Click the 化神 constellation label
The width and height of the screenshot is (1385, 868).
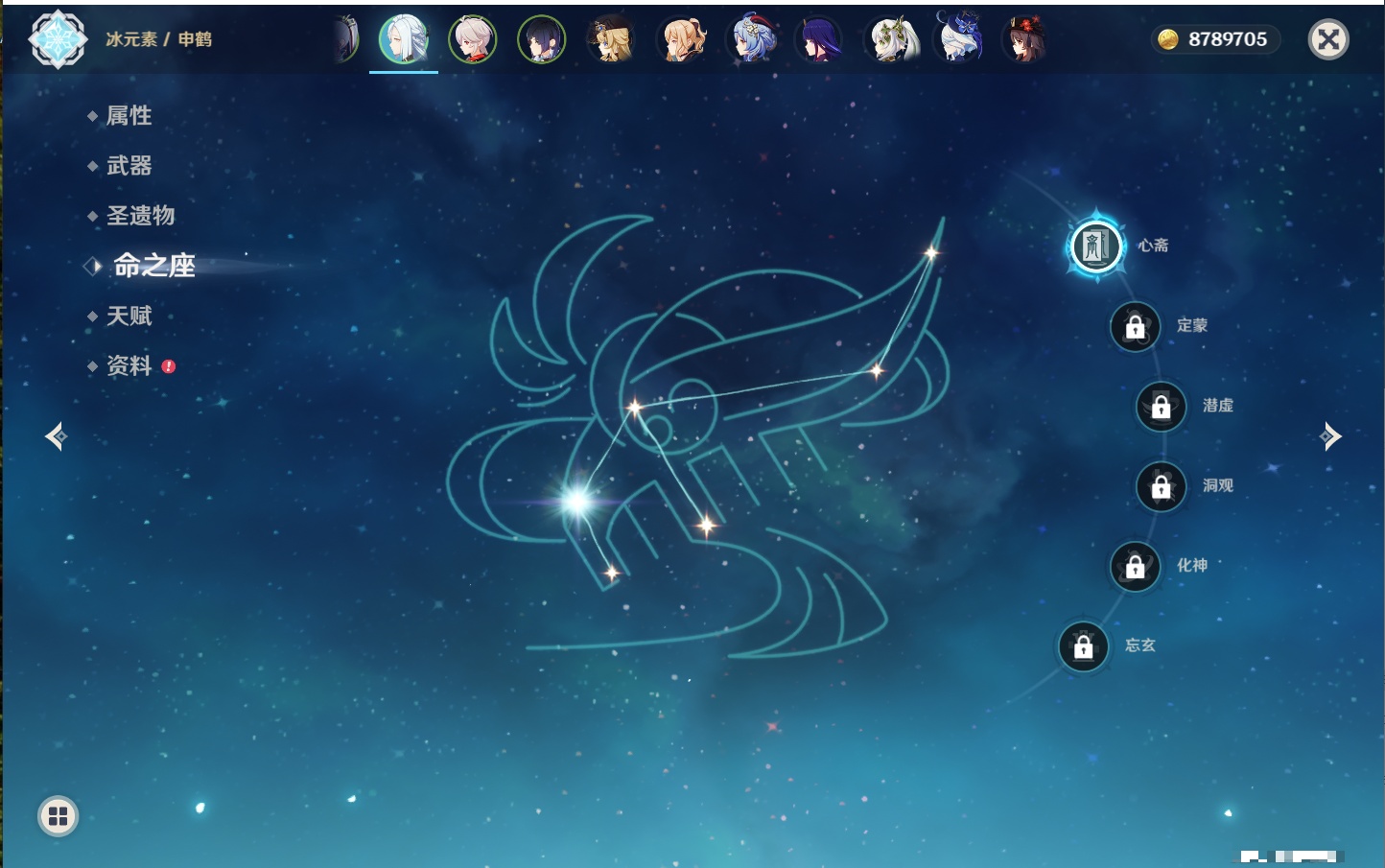tap(1192, 565)
